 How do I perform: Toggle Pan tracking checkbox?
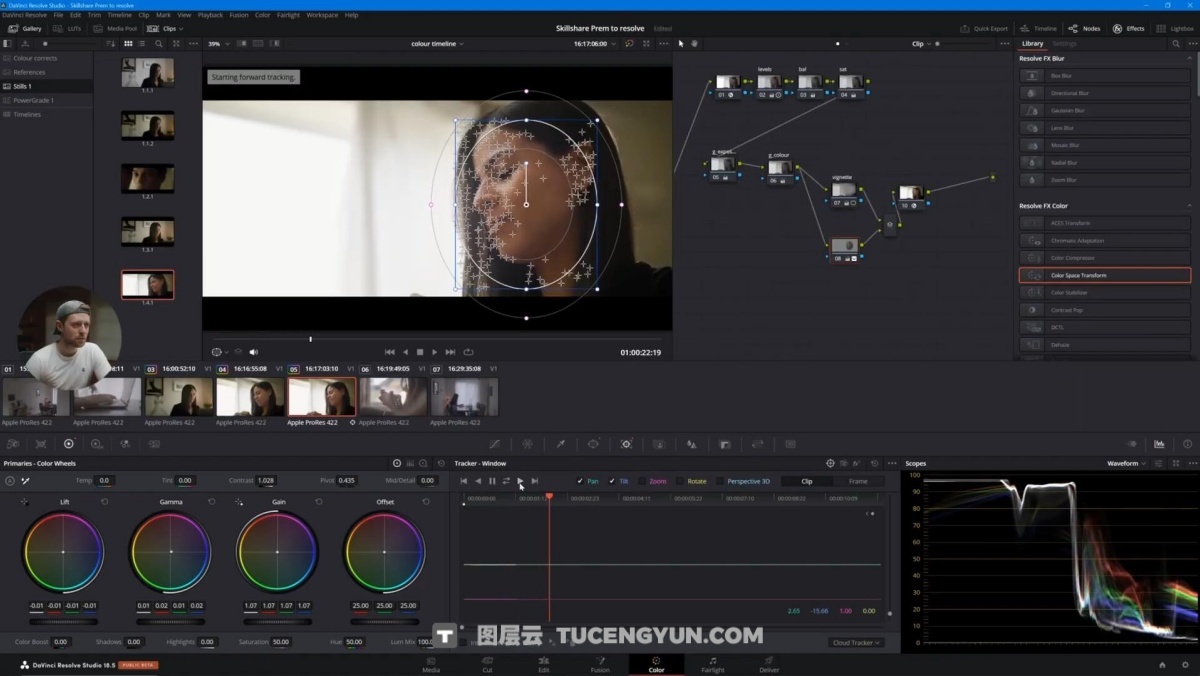point(580,481)
